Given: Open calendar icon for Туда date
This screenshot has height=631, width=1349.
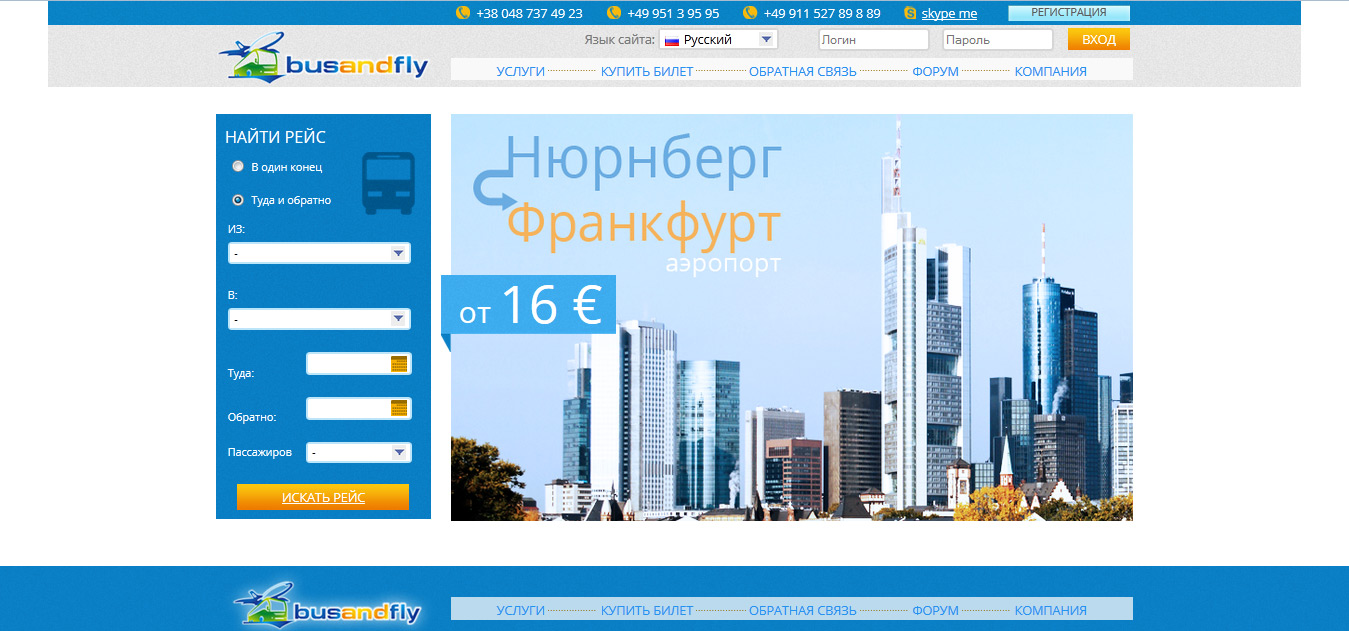Looking at the screenshot, I should point(399,364).
